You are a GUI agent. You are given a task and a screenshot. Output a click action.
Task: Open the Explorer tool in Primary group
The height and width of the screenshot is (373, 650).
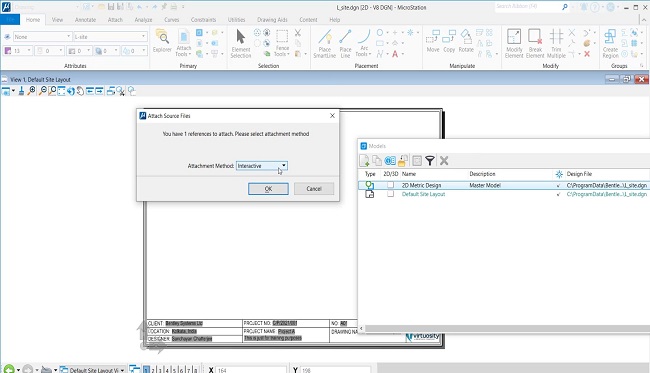(x=162, y=41)
